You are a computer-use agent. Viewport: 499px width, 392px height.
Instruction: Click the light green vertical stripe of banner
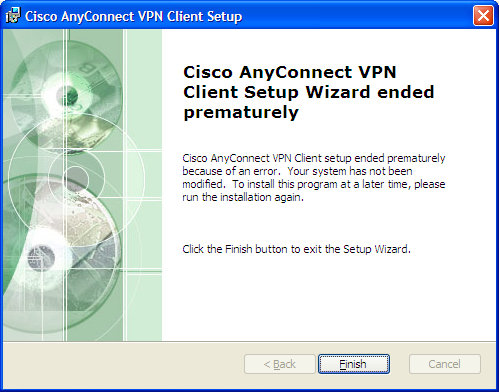pyautogui.click(x=144, y=185)
